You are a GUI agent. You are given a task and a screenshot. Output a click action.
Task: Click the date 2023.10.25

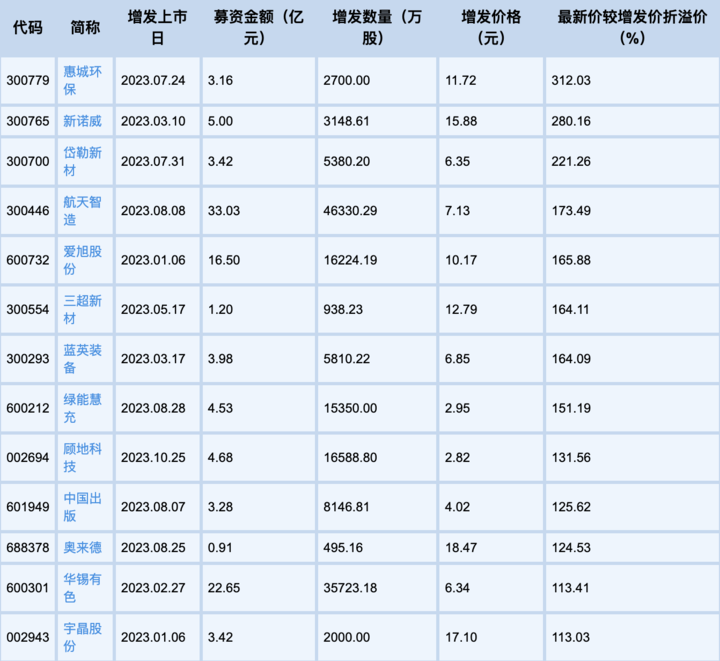[x=153, y=458]
